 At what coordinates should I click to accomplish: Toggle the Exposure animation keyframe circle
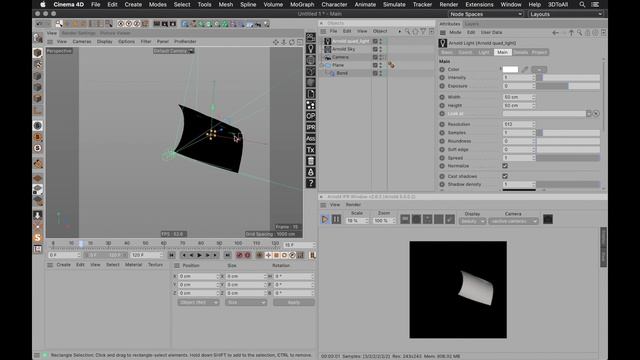pyautogui.click(x=442, y=86)
